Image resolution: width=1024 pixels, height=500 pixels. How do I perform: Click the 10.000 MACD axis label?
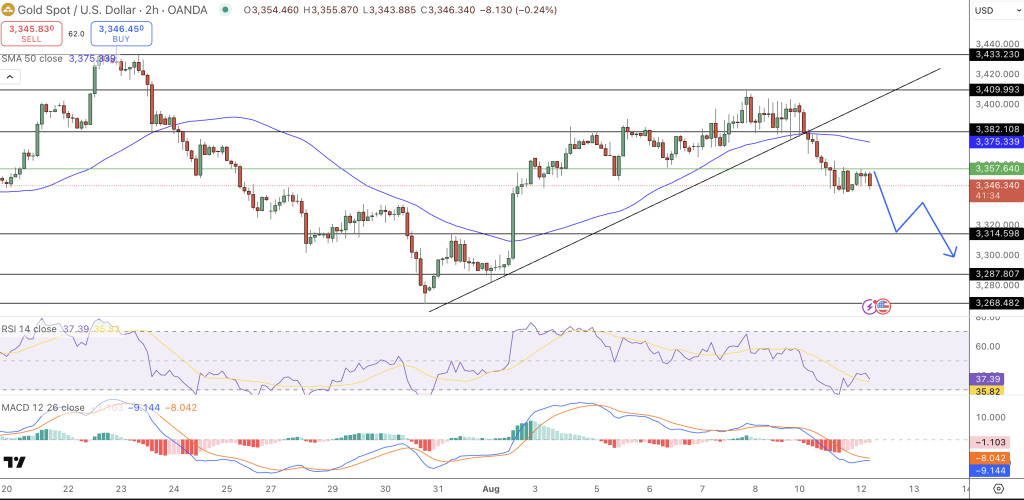(989, 417)
